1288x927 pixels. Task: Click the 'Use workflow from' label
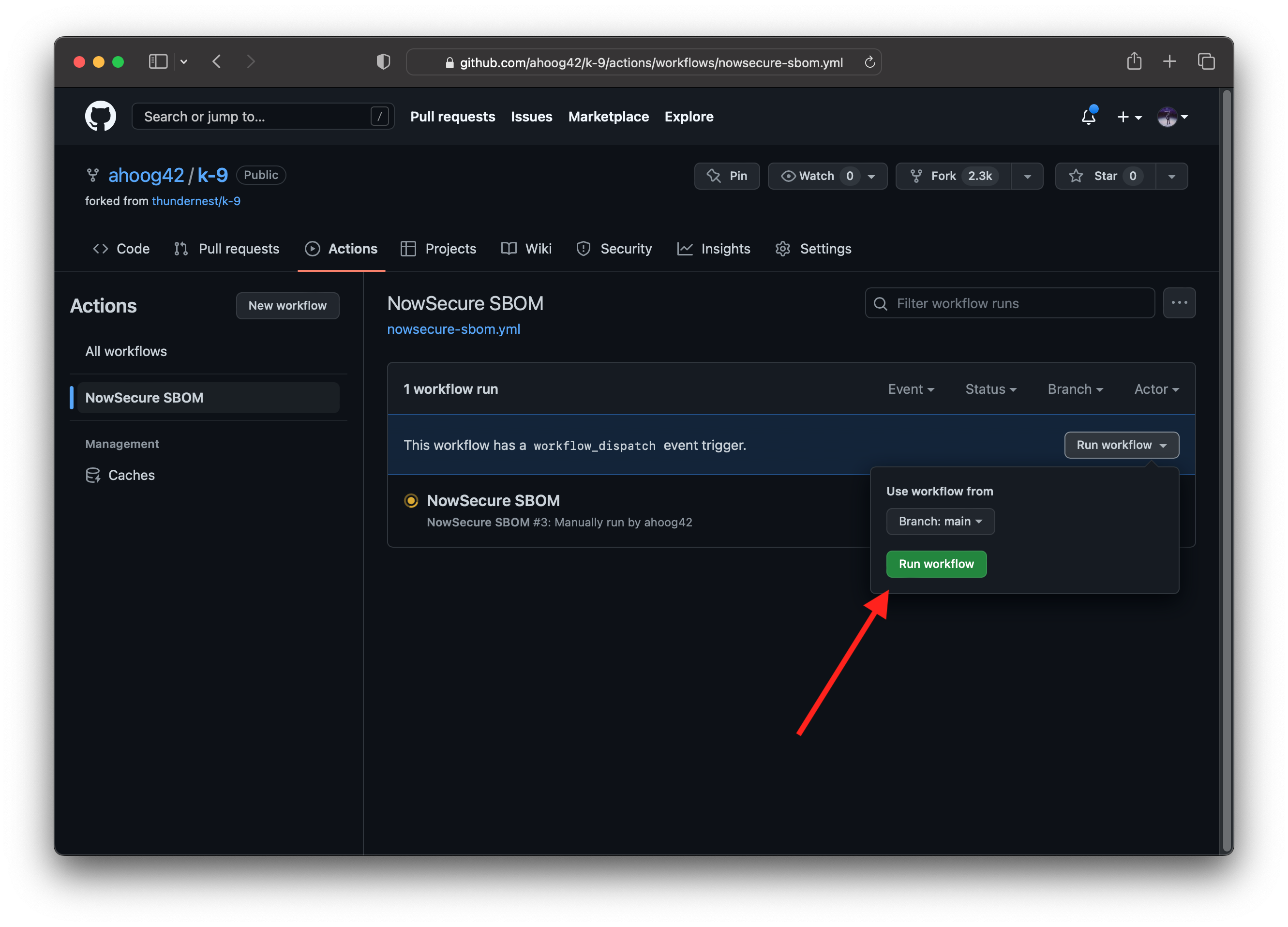939,492
